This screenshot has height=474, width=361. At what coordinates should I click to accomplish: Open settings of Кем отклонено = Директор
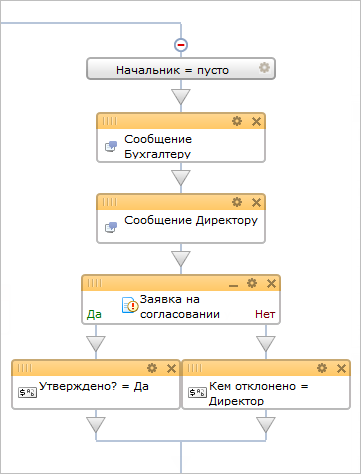[x=322, y=368]
